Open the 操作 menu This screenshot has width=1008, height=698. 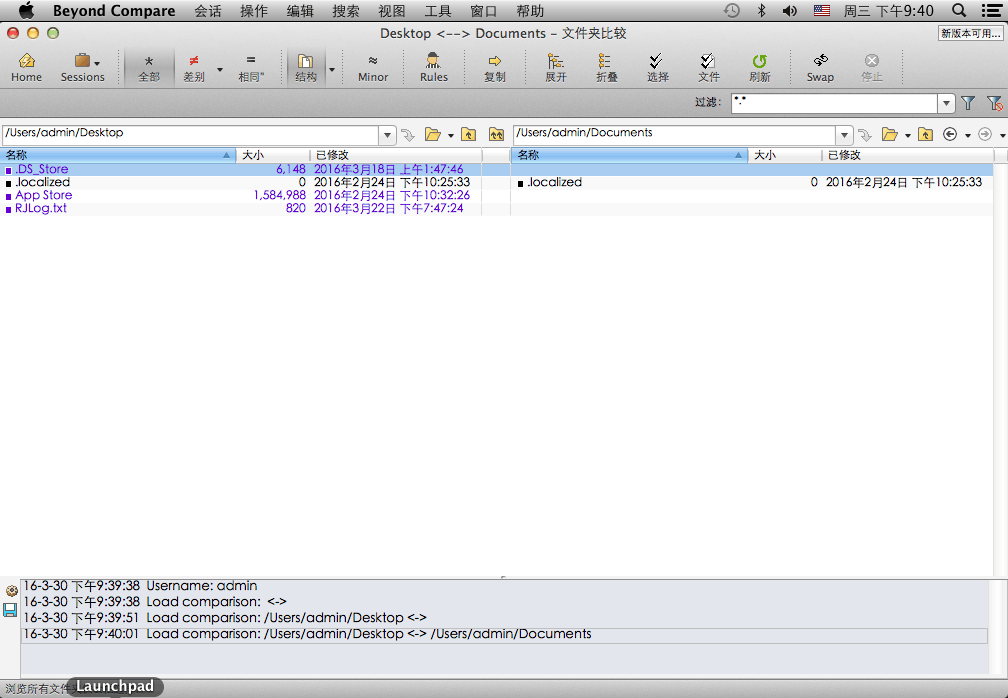[254, 10]
